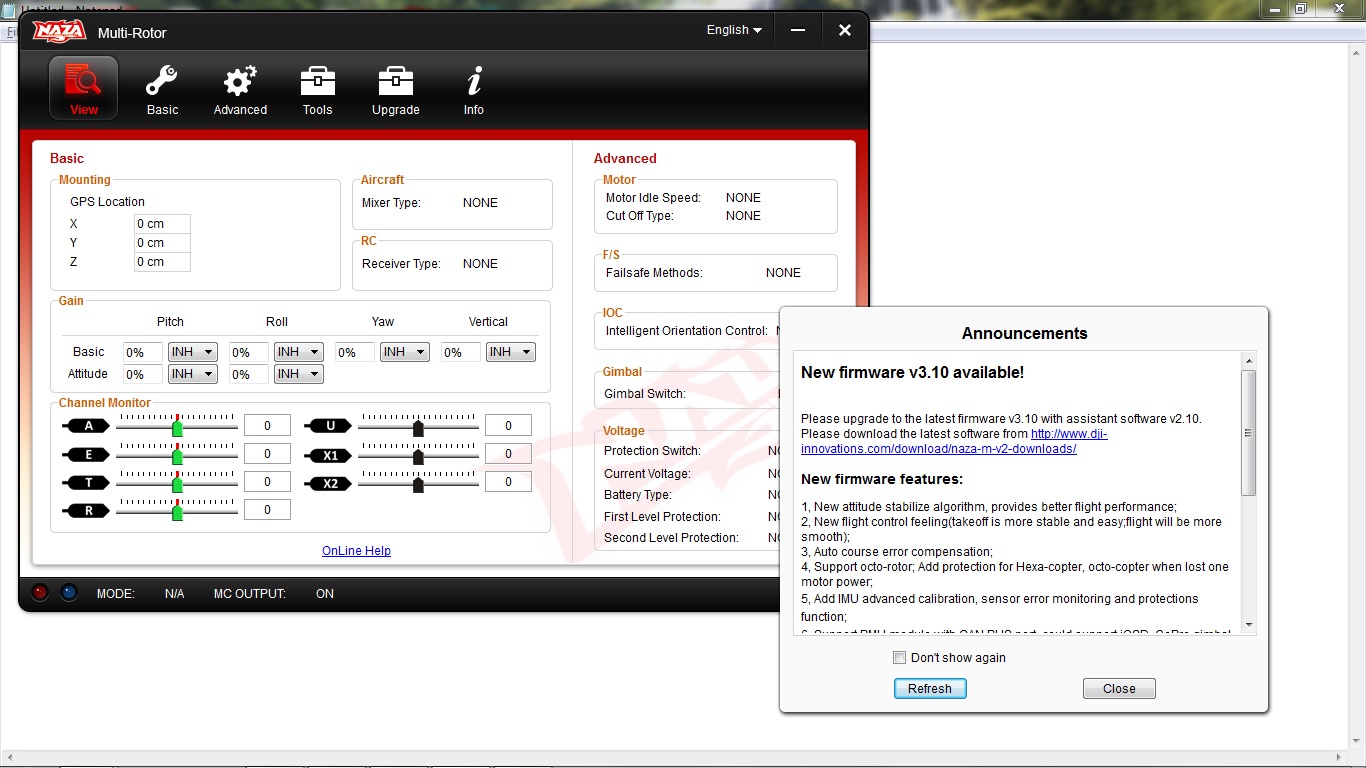
Task: Click the channel T slider handle
Action: pos(177,484)
